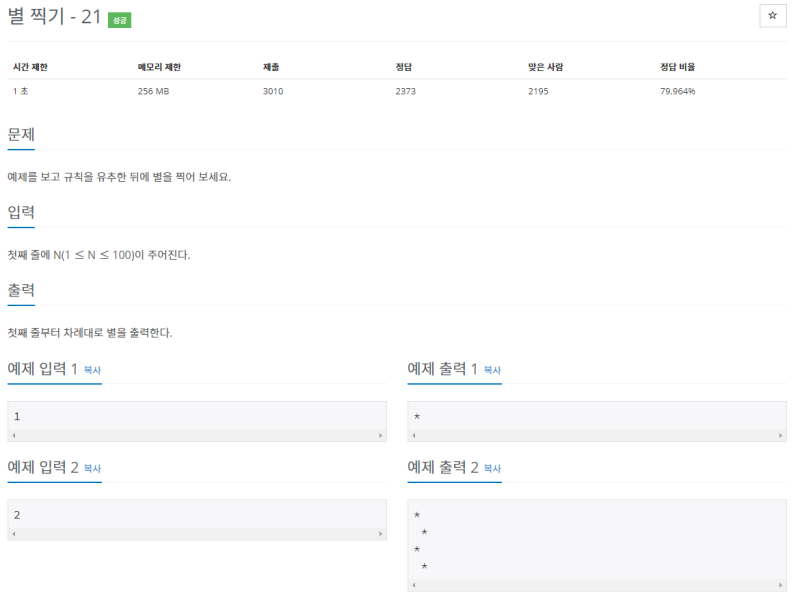Copy example output 2 via 복사 link
800x606 pixels.
click(x=492, y=468)
